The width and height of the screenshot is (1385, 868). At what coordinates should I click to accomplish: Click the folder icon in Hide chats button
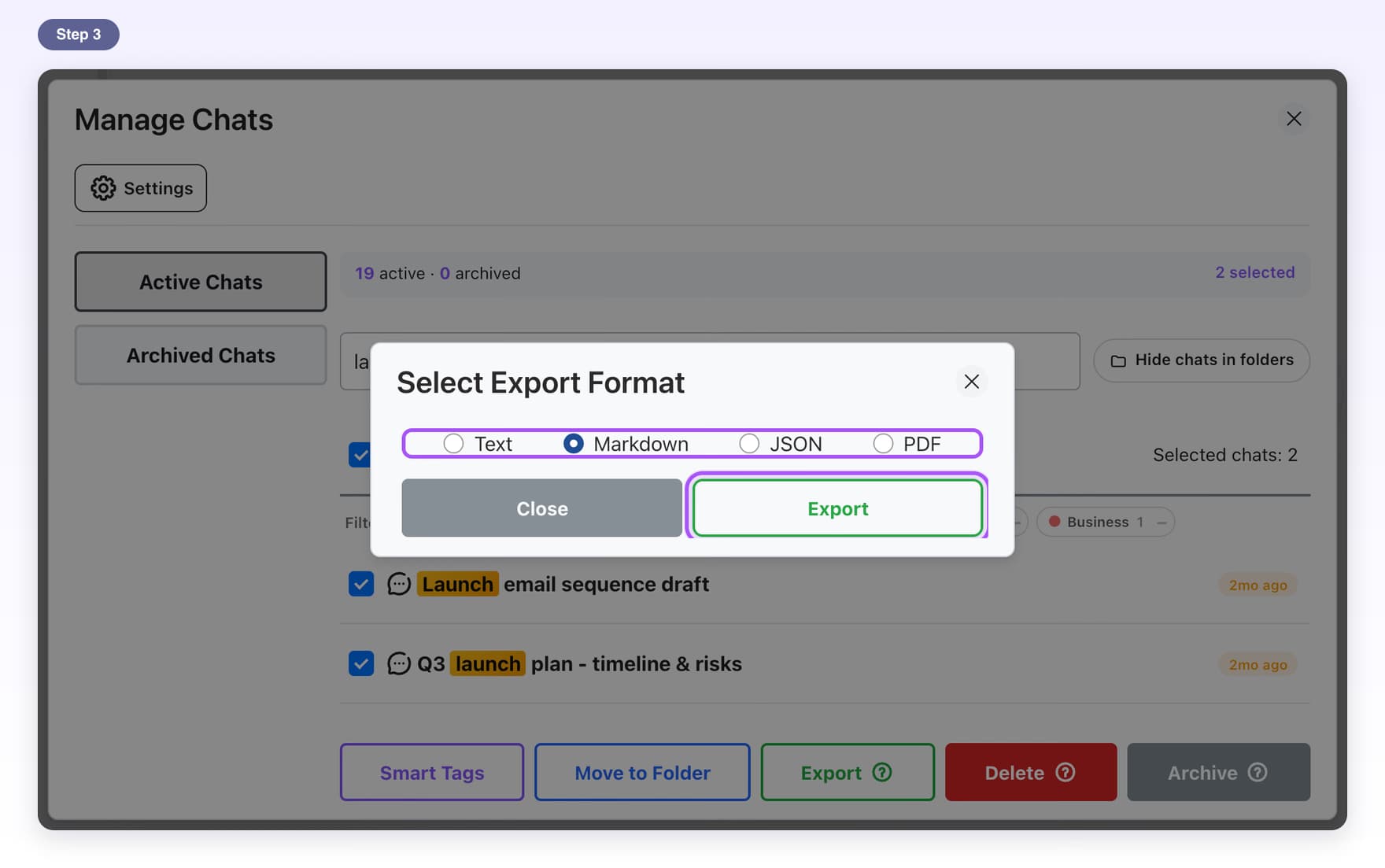(1118, 361)
